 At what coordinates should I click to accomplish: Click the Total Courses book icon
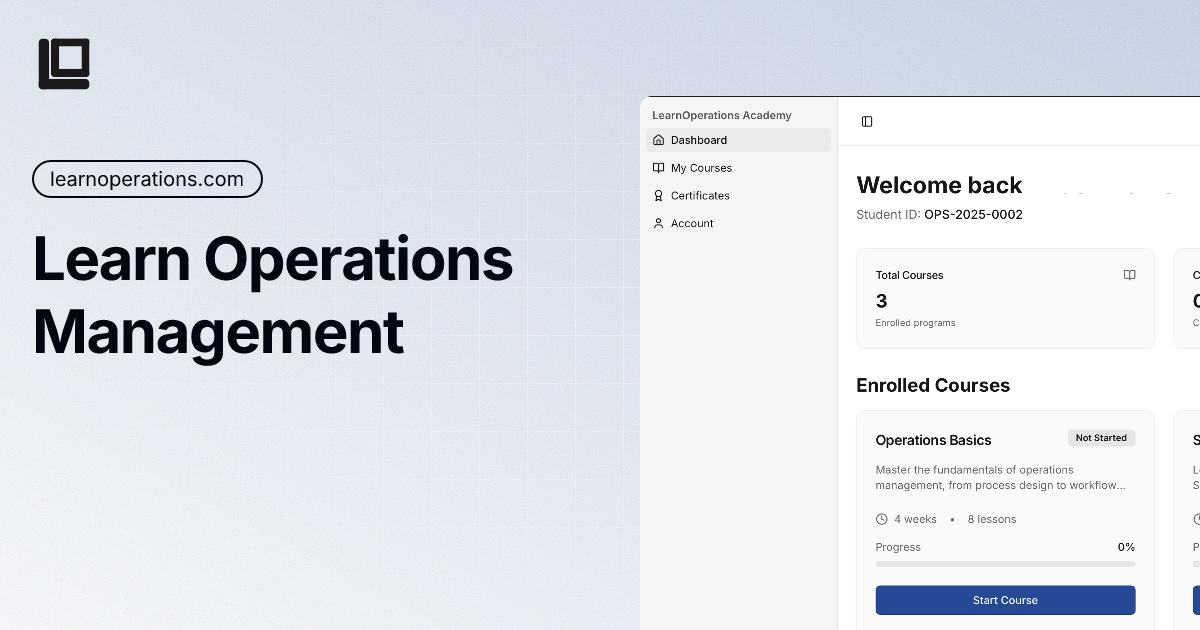(1129, 275)
